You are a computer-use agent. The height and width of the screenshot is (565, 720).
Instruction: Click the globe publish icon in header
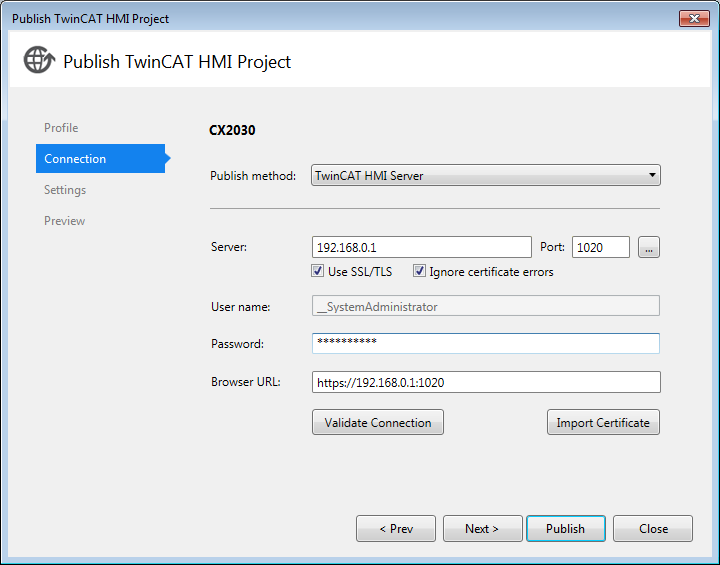[39, 60]
